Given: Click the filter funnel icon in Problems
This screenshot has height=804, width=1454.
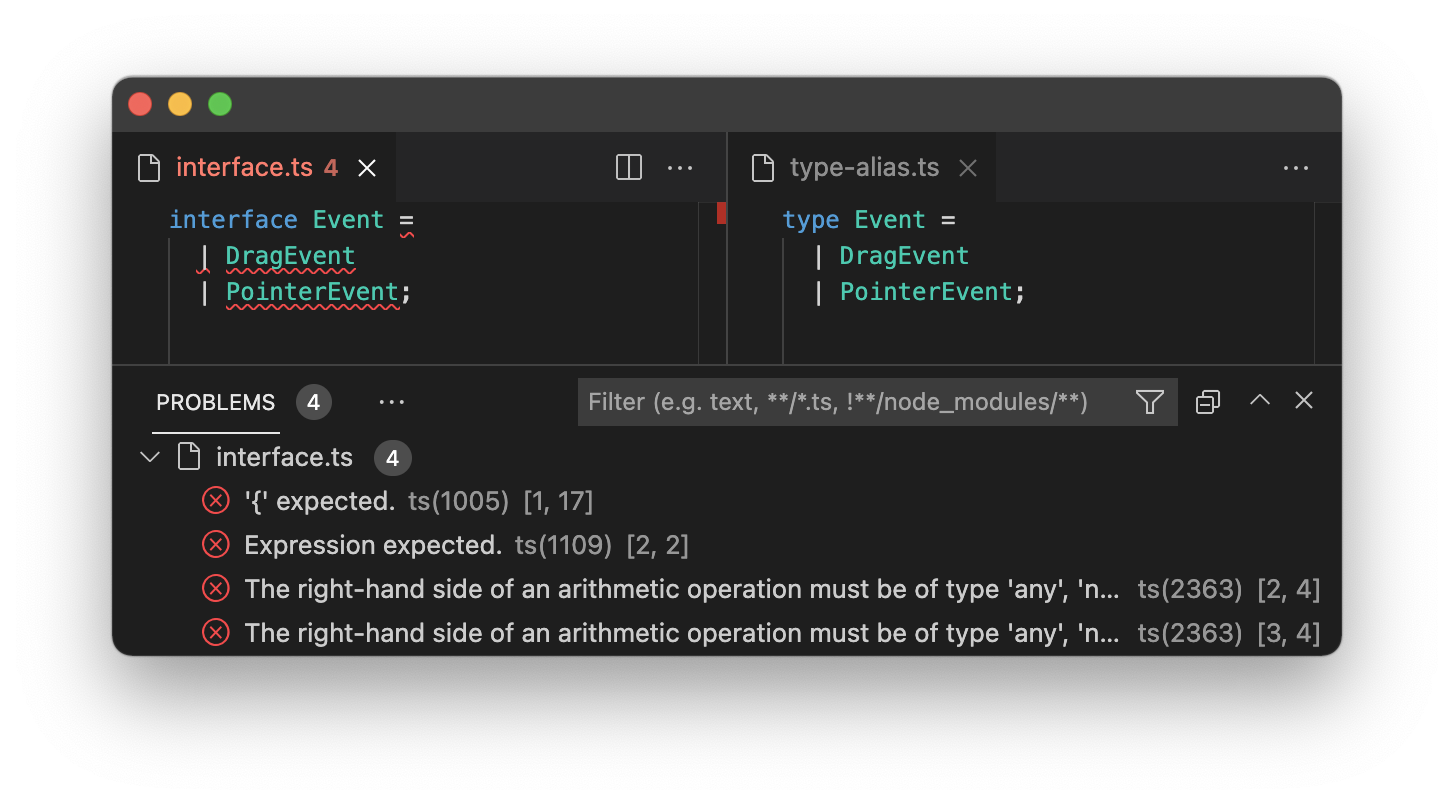Looking at the screenshot, I should click(1150, 402).
